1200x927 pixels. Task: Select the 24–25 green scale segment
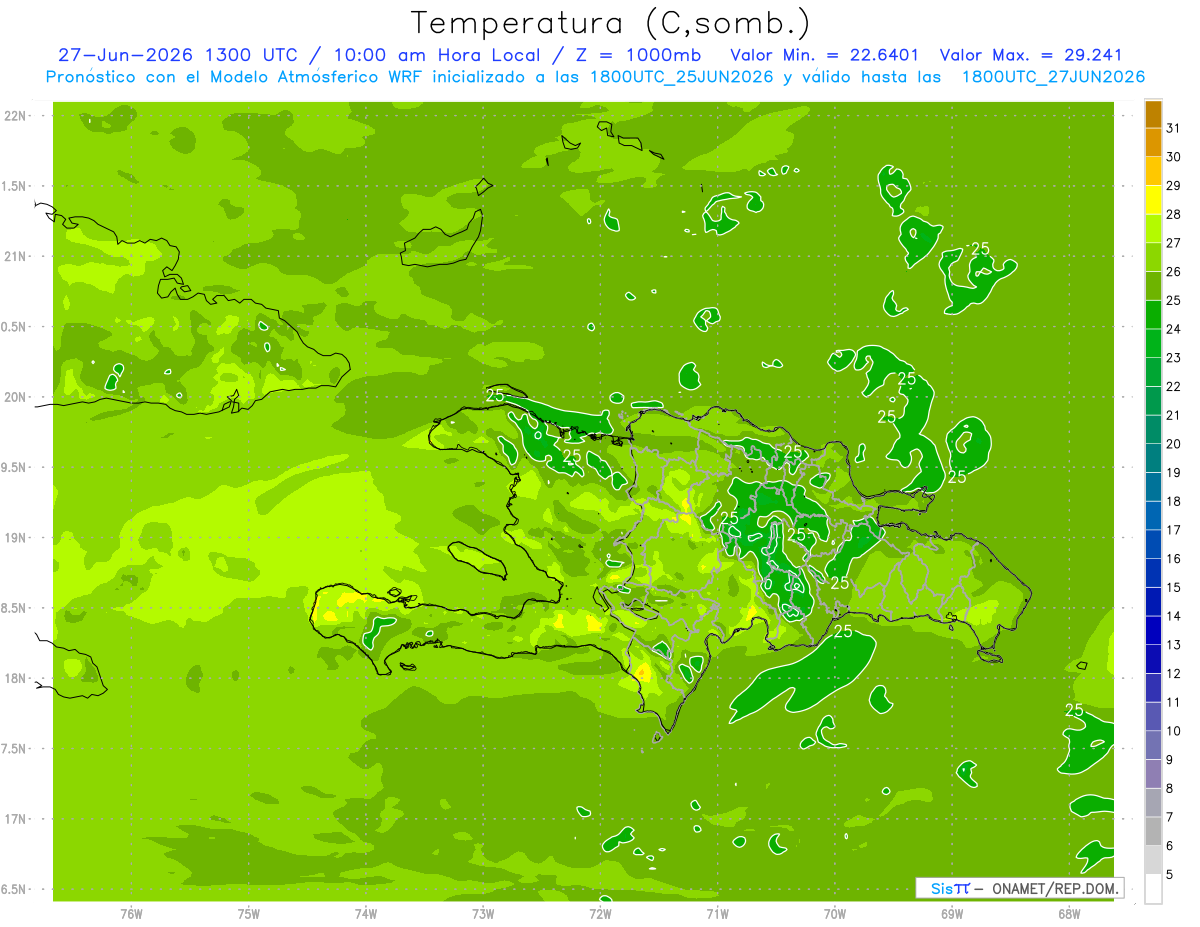pyautogui.click(x=1153, y=315)
